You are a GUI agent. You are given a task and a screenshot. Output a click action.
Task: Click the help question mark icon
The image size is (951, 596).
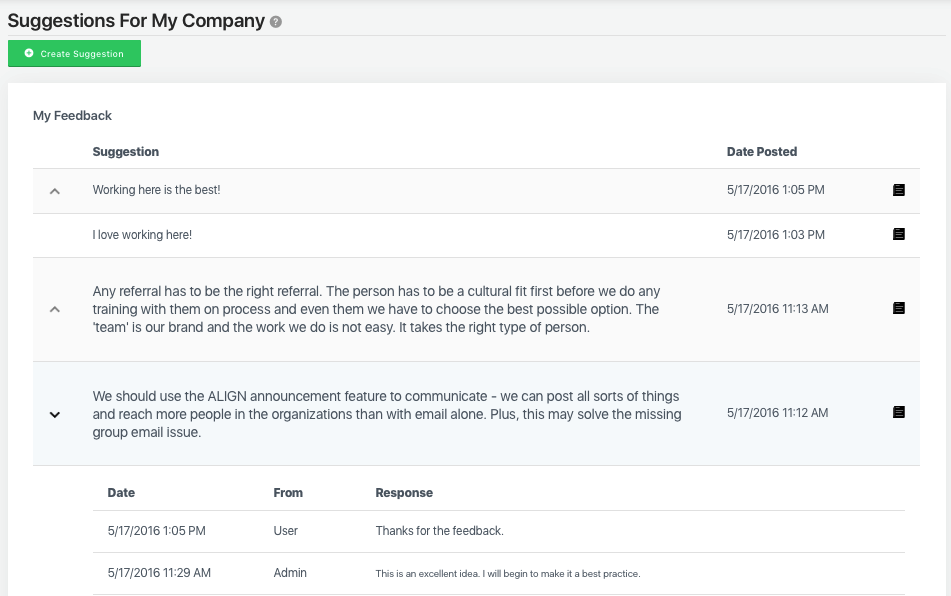[276, 21]
